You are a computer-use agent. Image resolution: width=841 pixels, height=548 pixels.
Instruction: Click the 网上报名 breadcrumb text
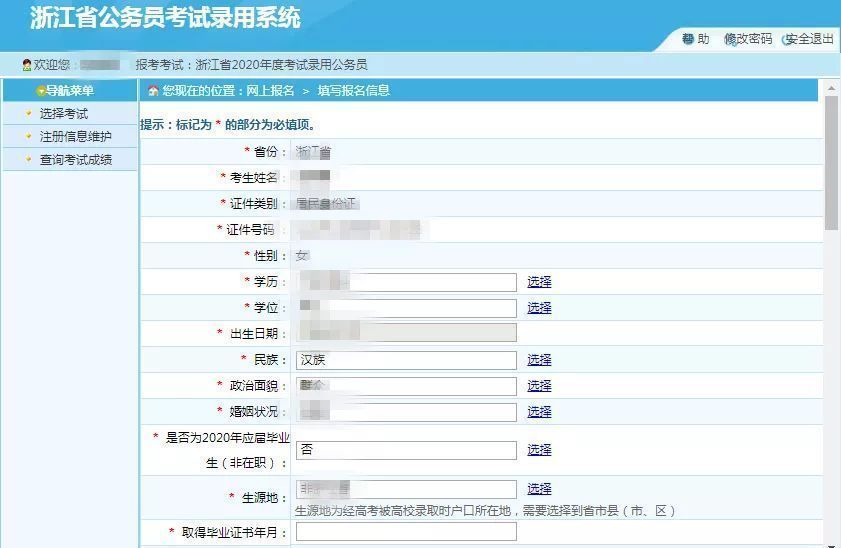(270, 91)
